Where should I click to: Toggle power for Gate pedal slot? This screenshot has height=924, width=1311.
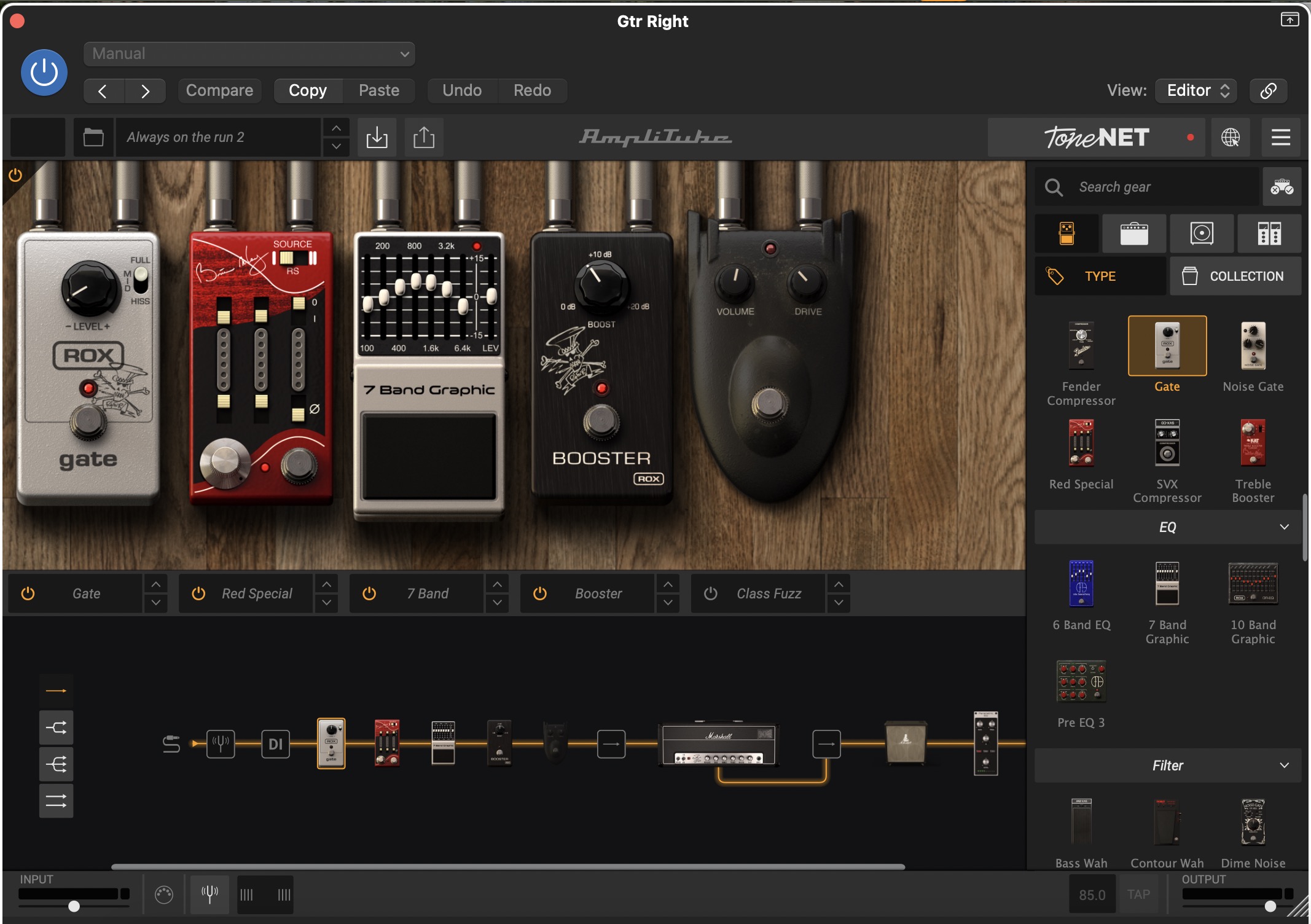(28, 593)
